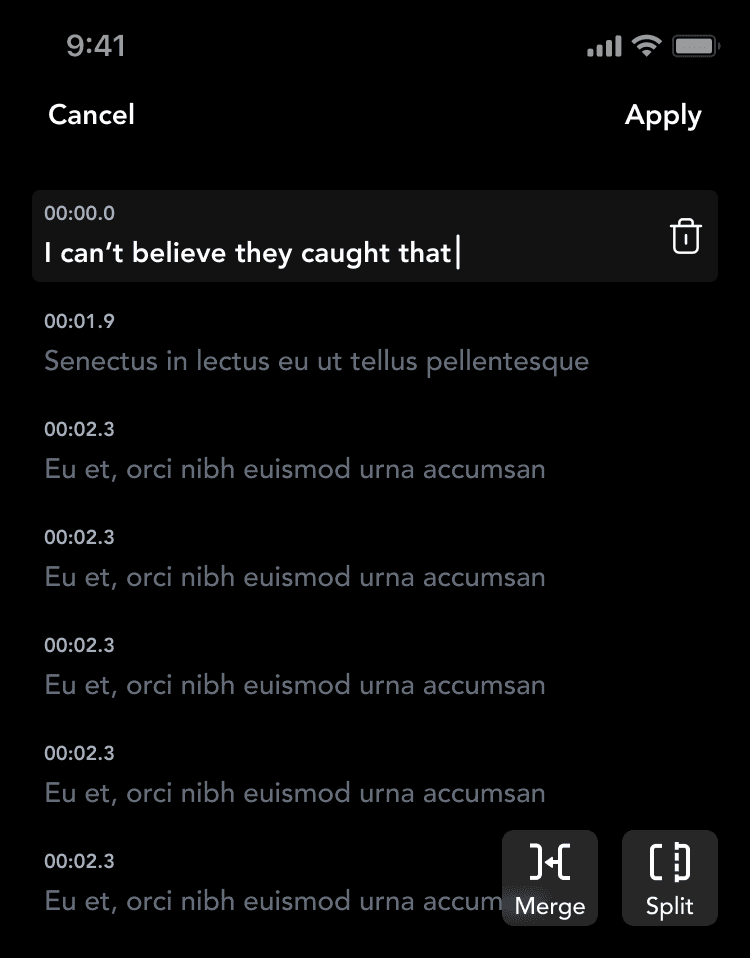This screenshot has width=750, height=958.
Task: Select the second "Eu et, orci nibh" caption
Action: point(295,577)
